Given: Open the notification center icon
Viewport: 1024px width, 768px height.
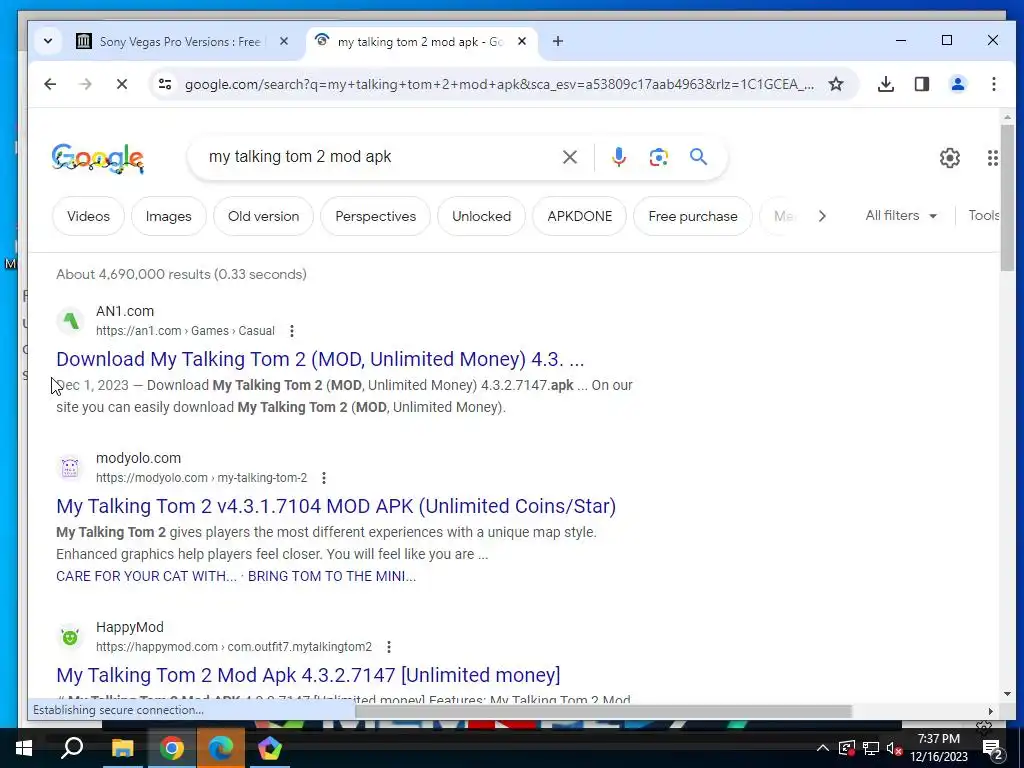Looking at the screenshot, I should [993, 748].
